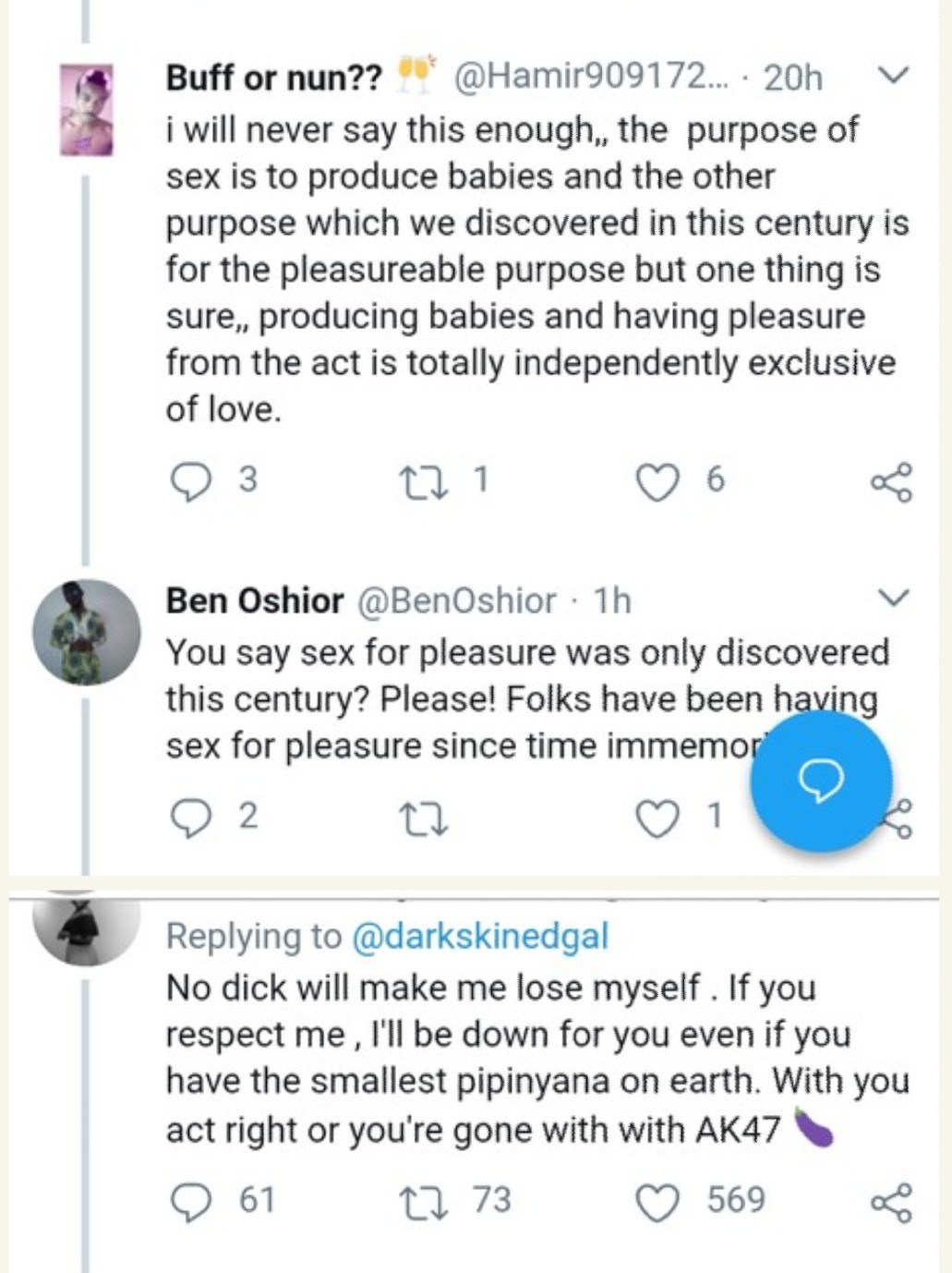Reply to the tweet with 61 replies

[191, 1202]
